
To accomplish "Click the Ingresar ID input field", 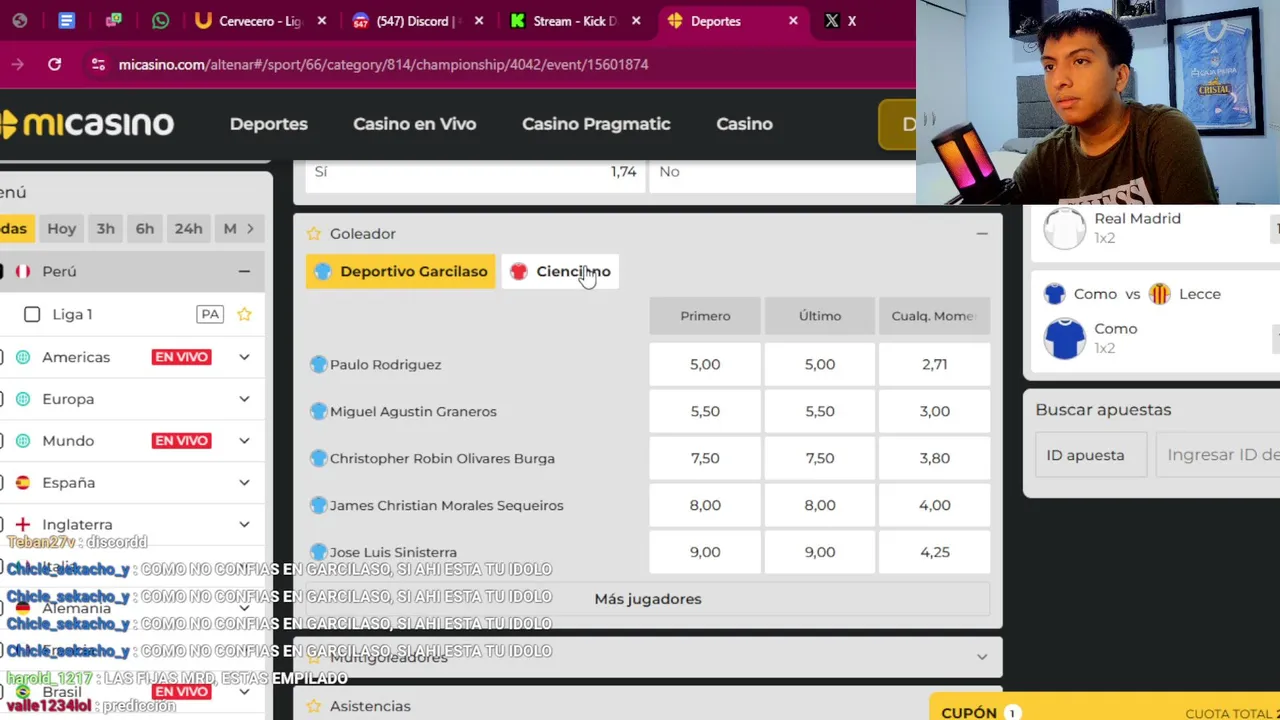I will pyautogui.click(x=1217, y=455).
